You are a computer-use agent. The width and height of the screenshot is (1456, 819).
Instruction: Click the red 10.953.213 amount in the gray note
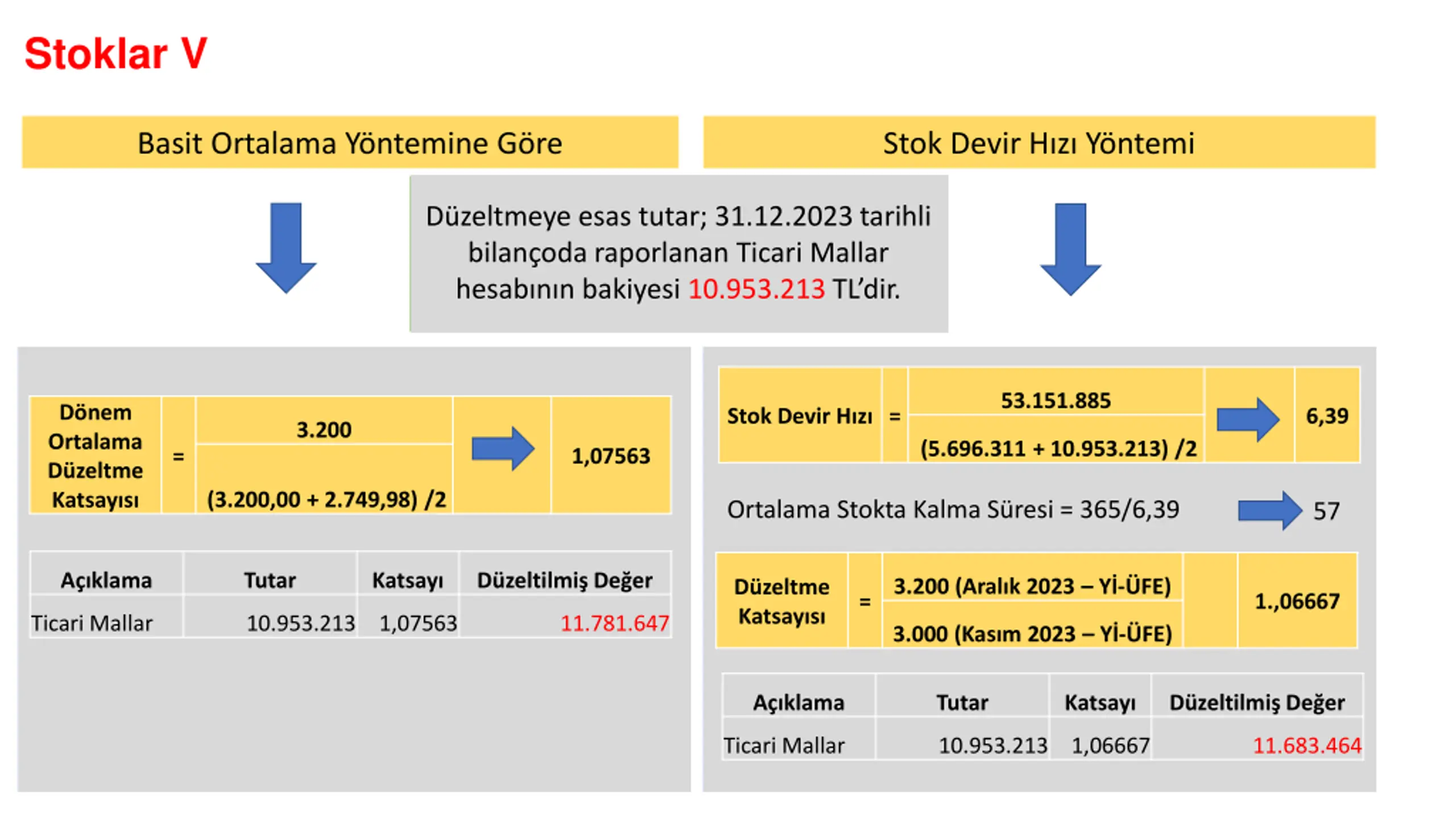pos(756,289)
